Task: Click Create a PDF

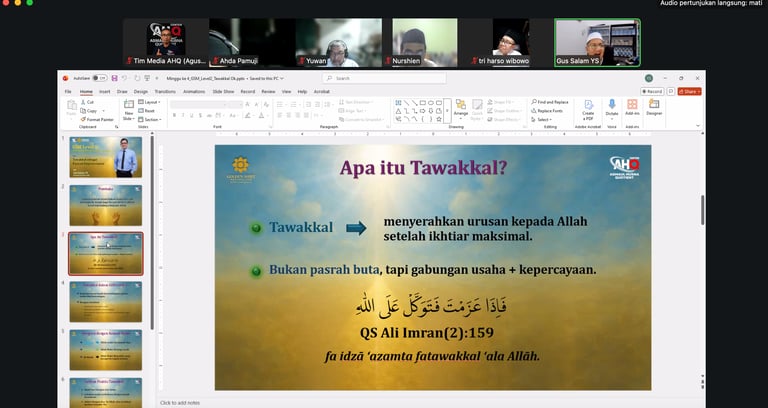Action: pyautogui.click(x=588, y=109)
